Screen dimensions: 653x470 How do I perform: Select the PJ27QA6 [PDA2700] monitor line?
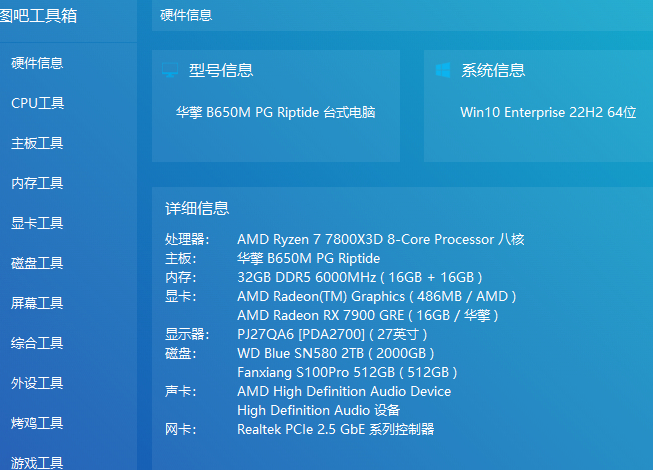click(332, 334)
